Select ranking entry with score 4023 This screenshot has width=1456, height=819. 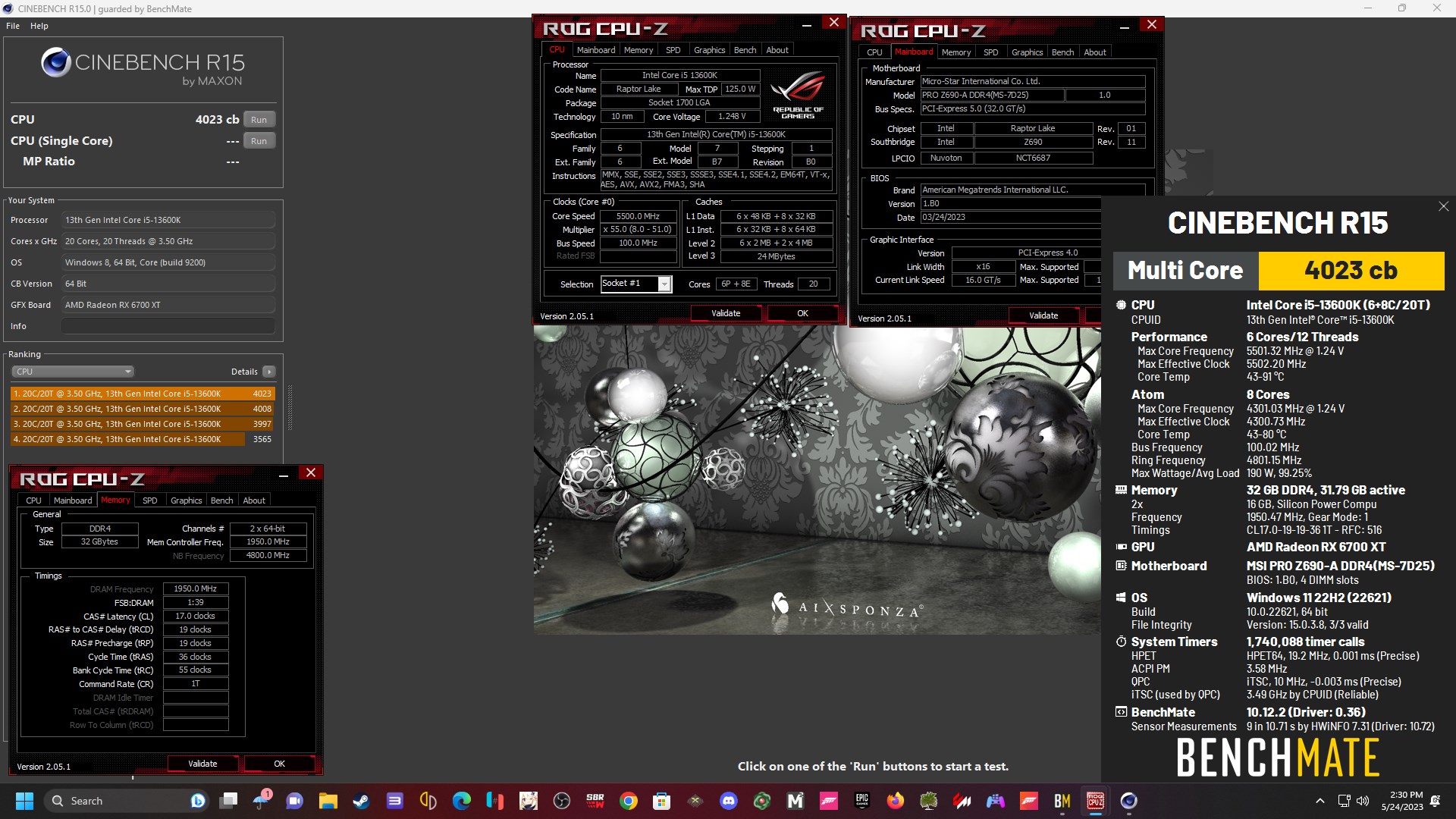point(143,394)
